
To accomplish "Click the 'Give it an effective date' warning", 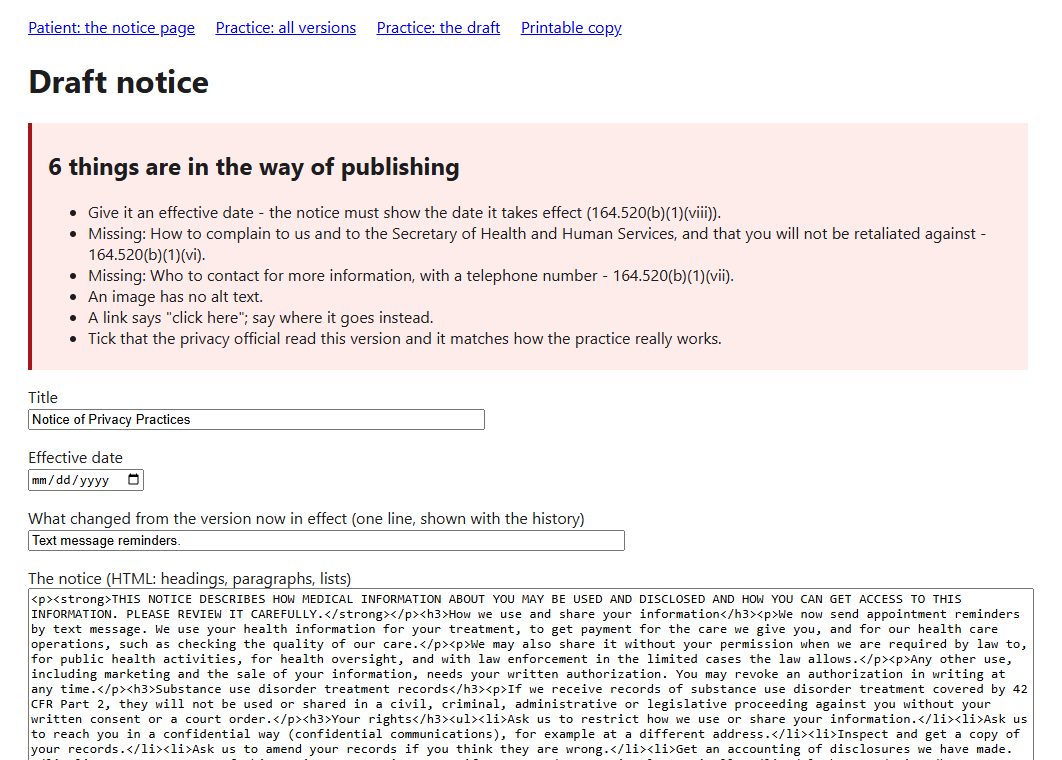I will coord(404,213).
